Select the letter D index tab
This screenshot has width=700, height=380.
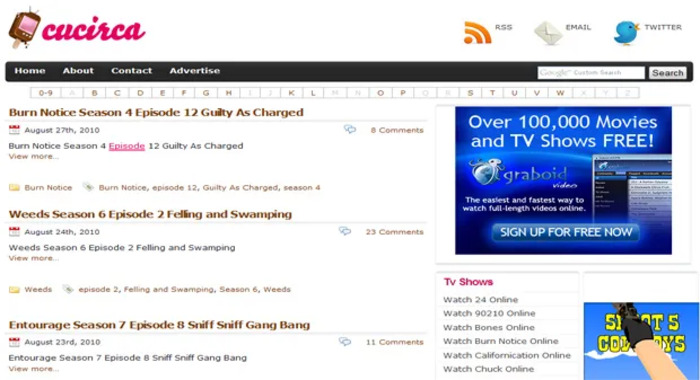(x=140, y=93)
